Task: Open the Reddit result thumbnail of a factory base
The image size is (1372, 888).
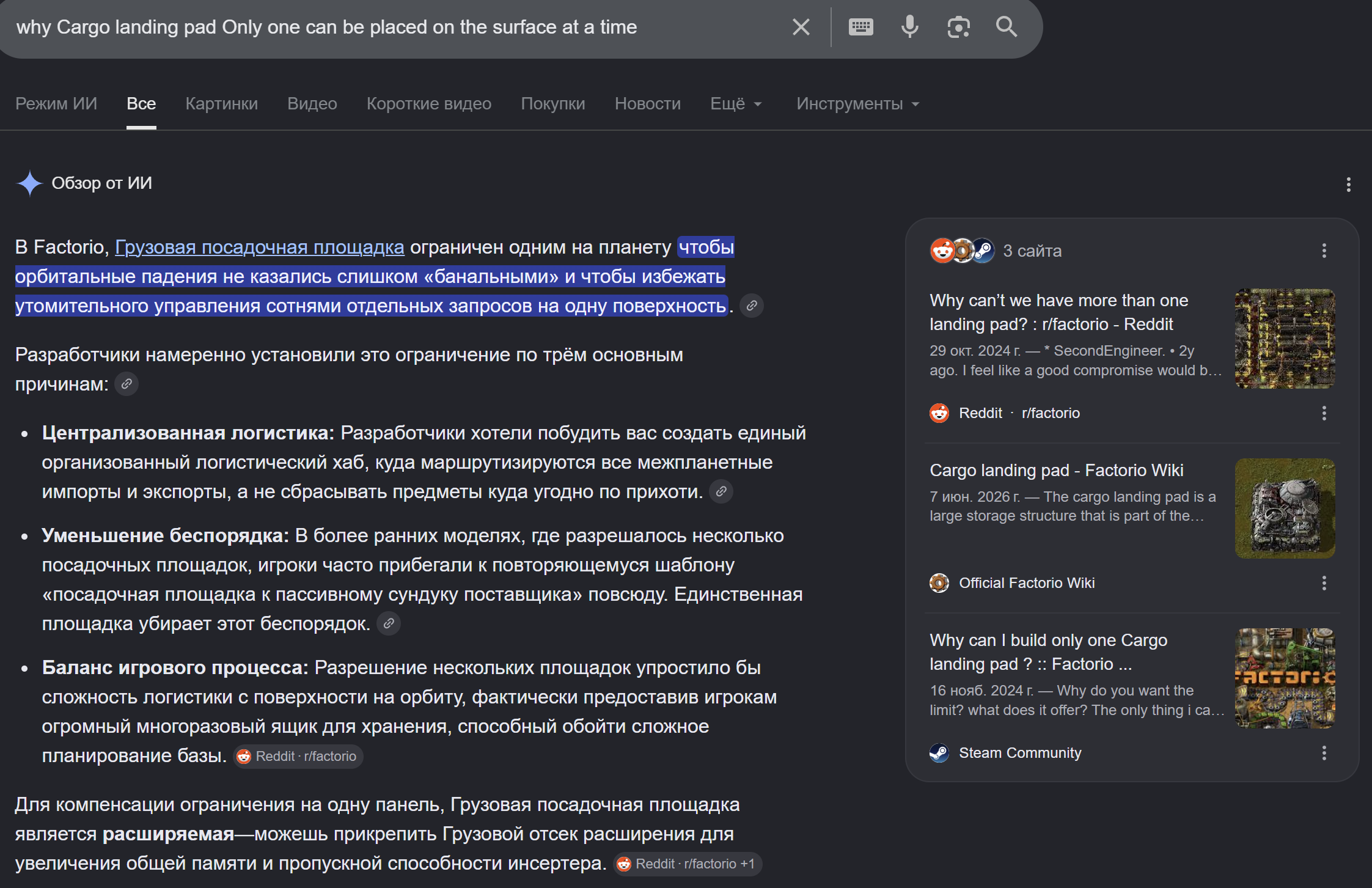Action: click(x=1285, y=339)
